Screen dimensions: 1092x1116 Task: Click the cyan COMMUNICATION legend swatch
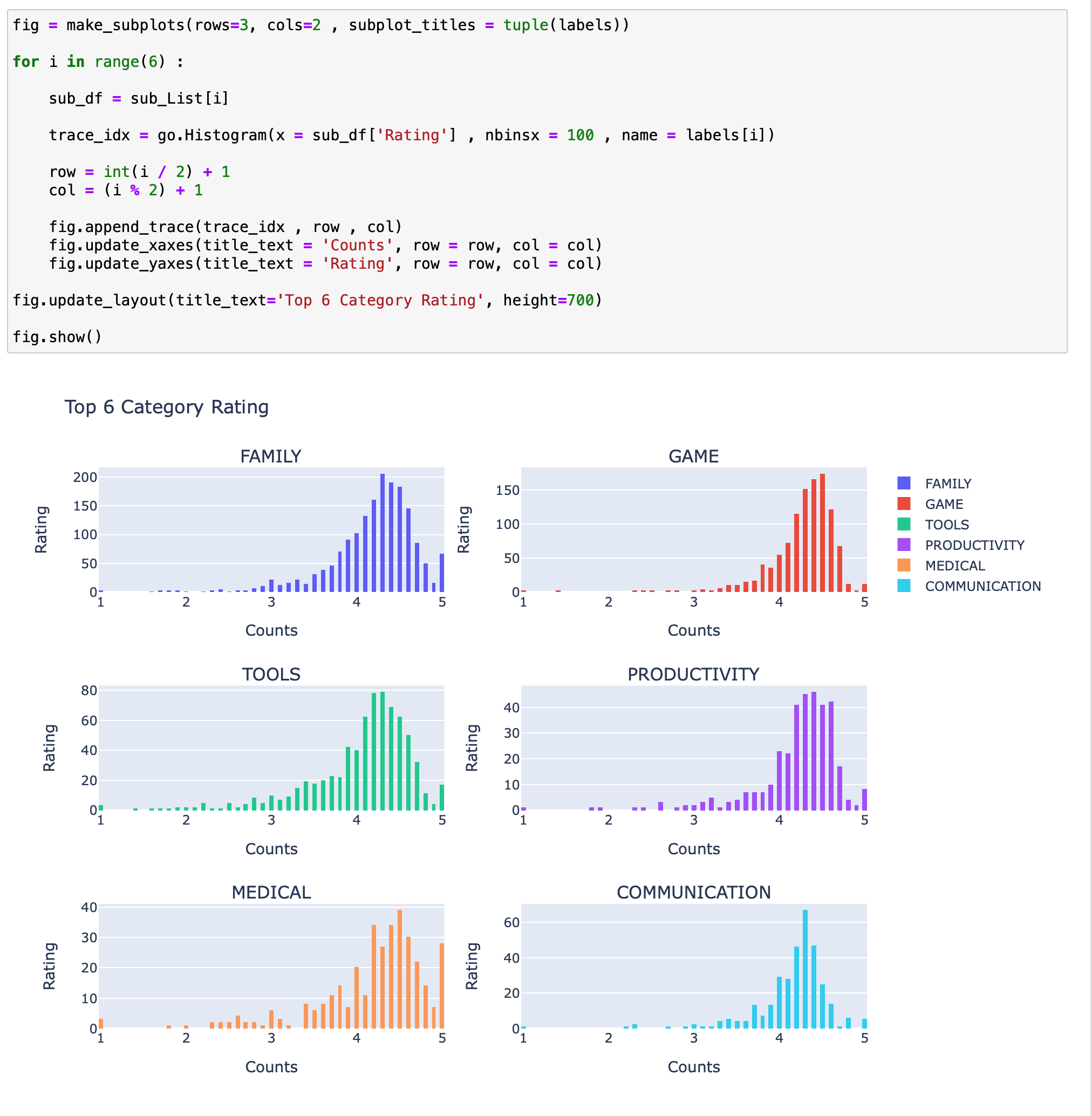(903, 586)
